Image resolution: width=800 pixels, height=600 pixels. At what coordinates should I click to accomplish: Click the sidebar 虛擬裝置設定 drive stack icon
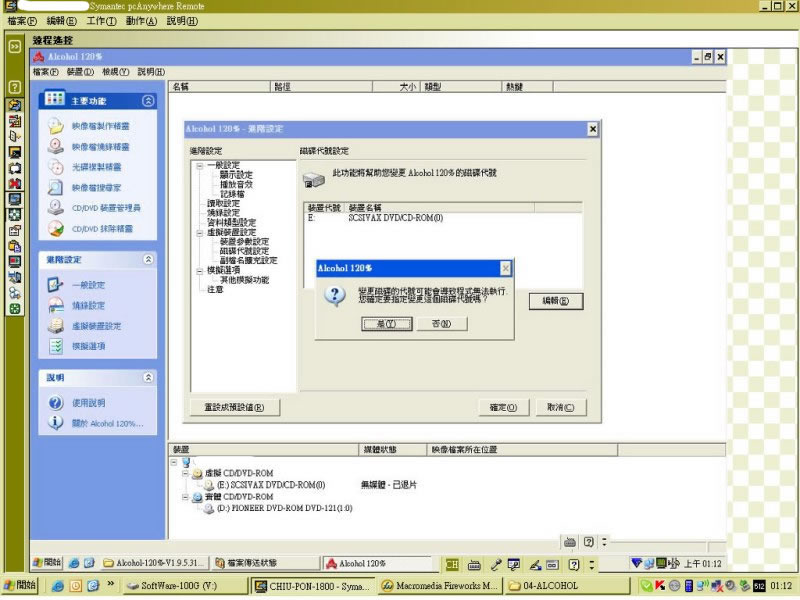pos(55,326)
